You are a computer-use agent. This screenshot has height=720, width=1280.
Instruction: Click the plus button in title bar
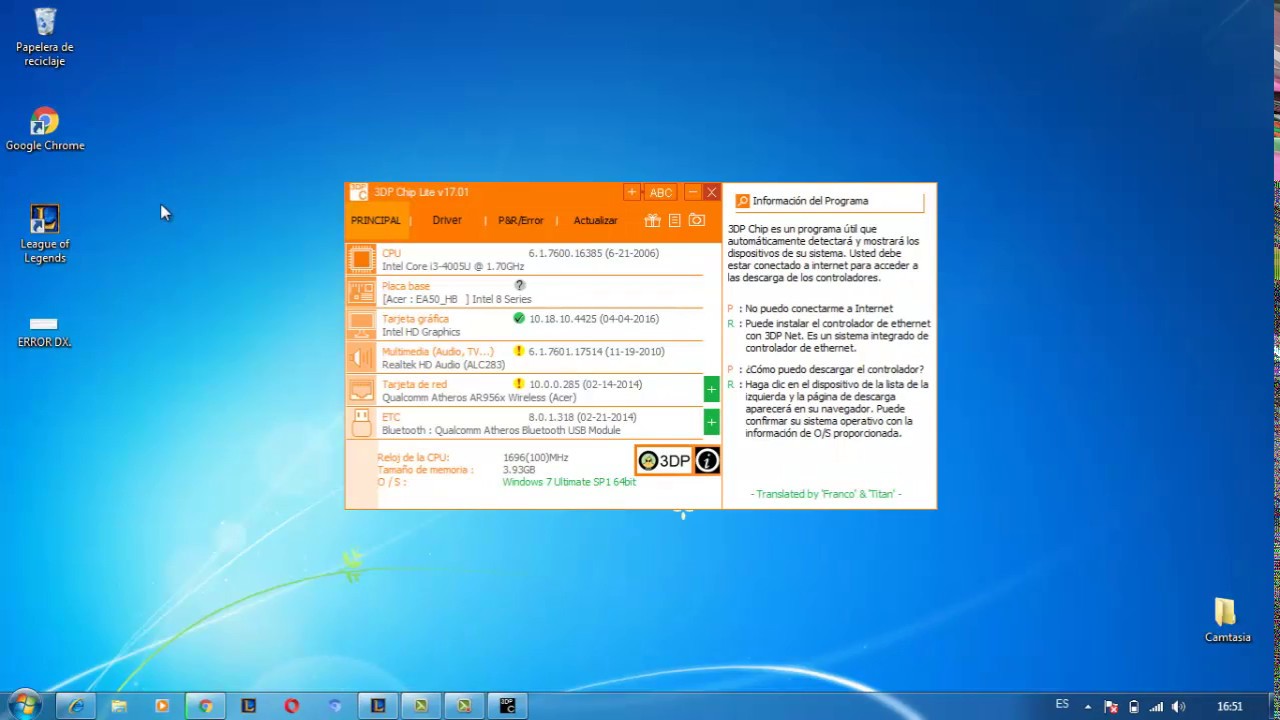[631, 192]
